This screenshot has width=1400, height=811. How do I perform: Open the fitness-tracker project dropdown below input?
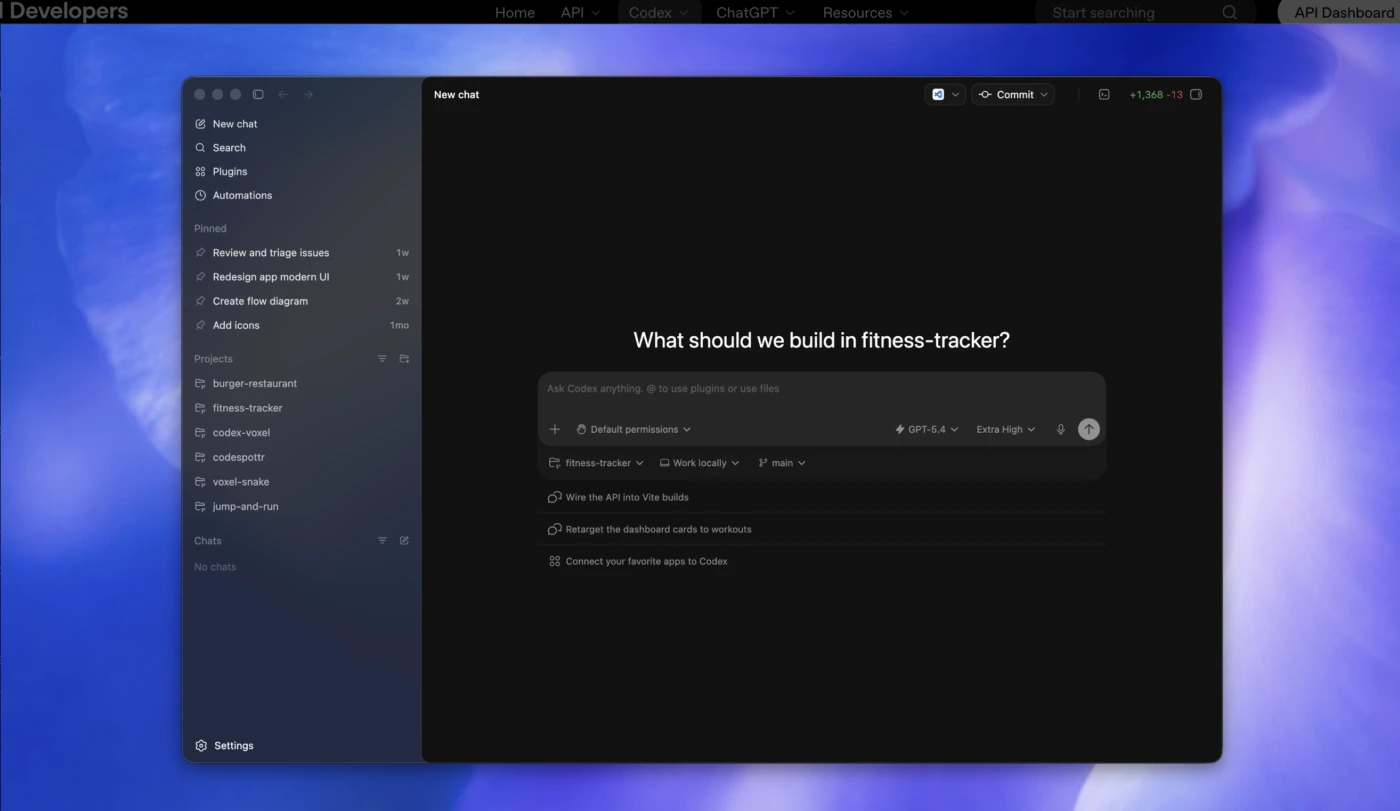(596, 463)
